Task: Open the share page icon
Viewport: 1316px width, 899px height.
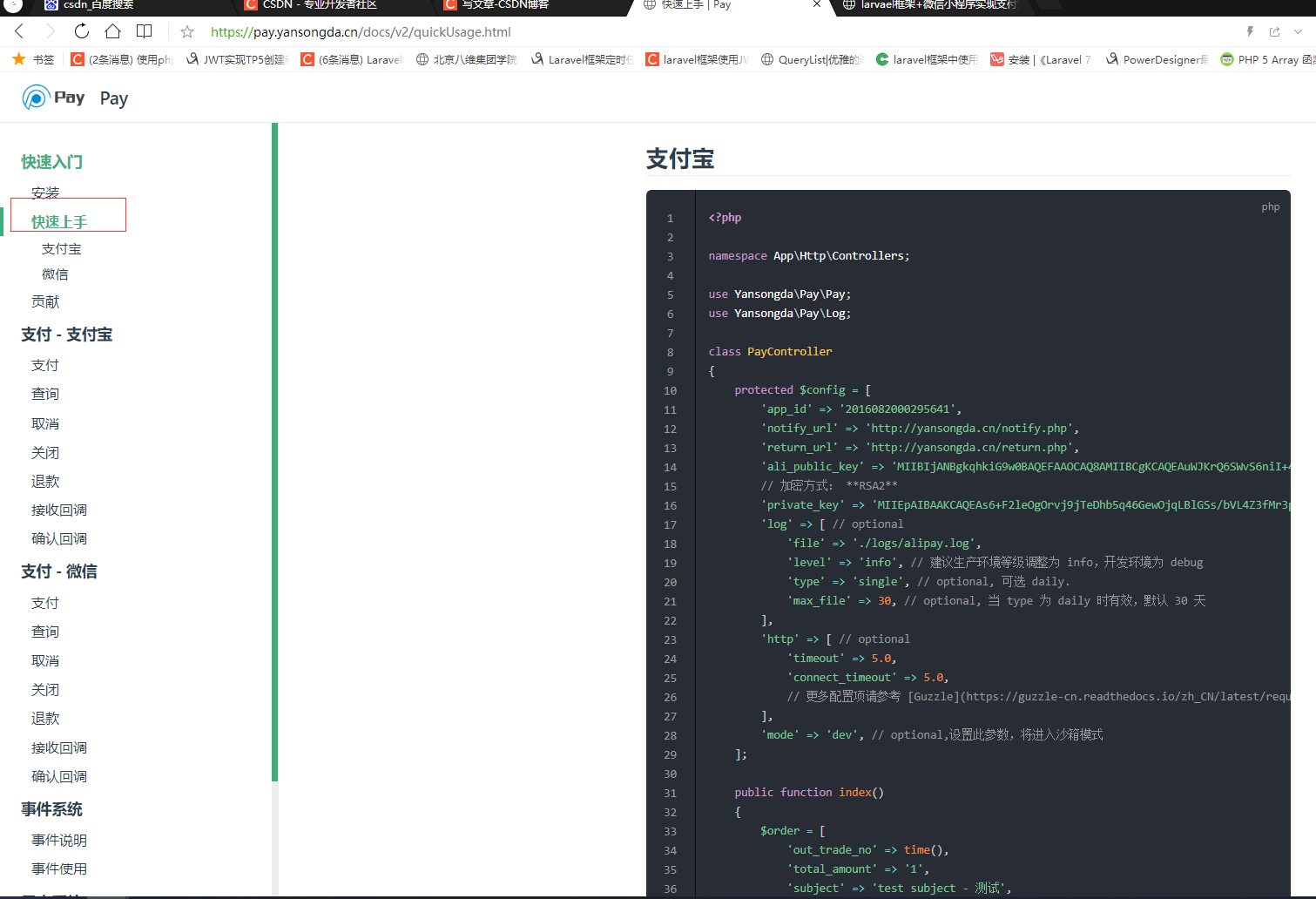Action: click(1273, 30)
